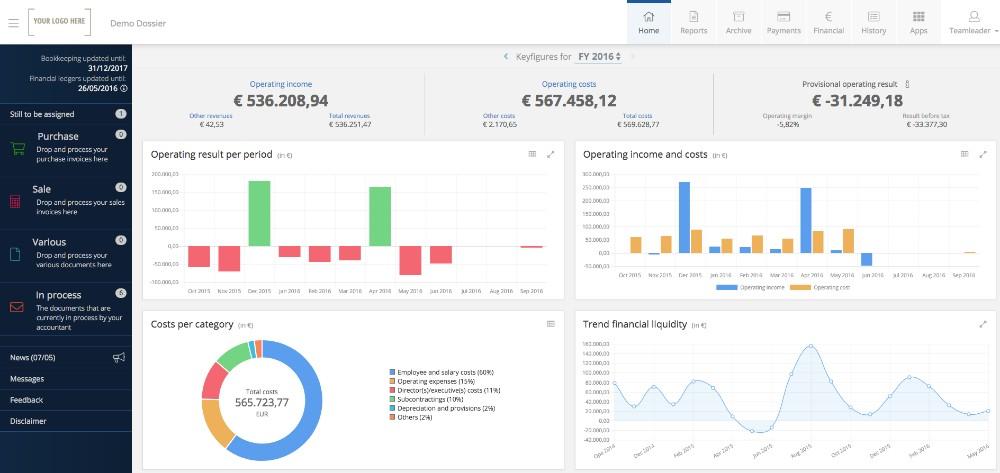The image size is (1000, 473).
Task: Switch to the Reports tab
Action: click(694, 22)
